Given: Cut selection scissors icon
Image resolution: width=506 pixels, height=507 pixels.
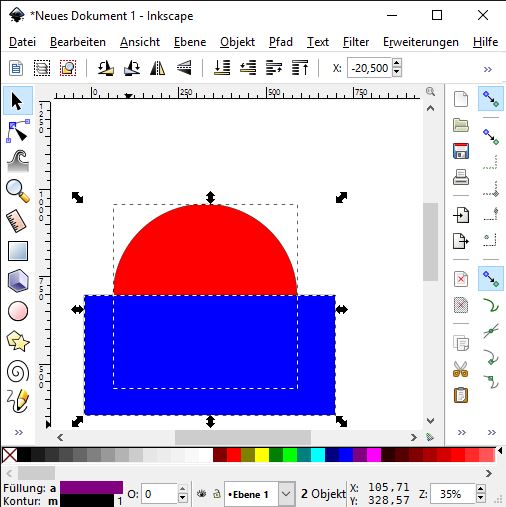Looking at the screenshot, I should [x=460, y=369].
